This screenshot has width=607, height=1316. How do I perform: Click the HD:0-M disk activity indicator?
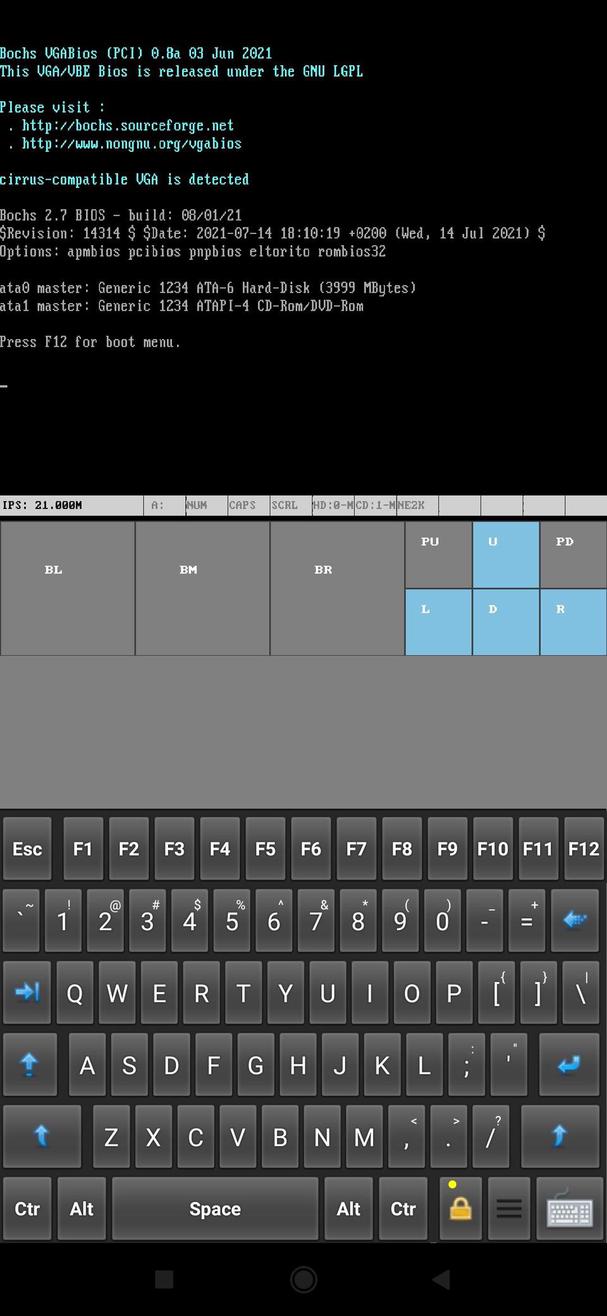[334, 505]
